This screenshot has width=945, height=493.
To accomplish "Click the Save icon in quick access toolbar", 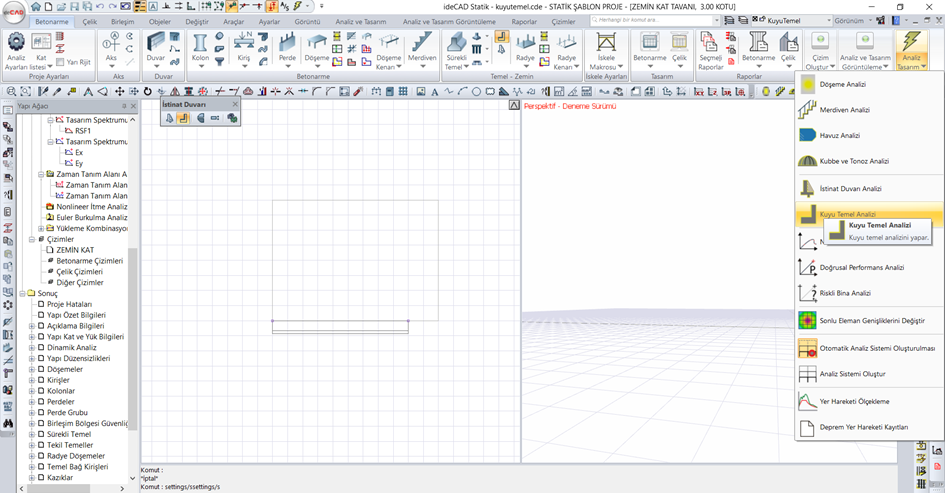I will (74, 7).
